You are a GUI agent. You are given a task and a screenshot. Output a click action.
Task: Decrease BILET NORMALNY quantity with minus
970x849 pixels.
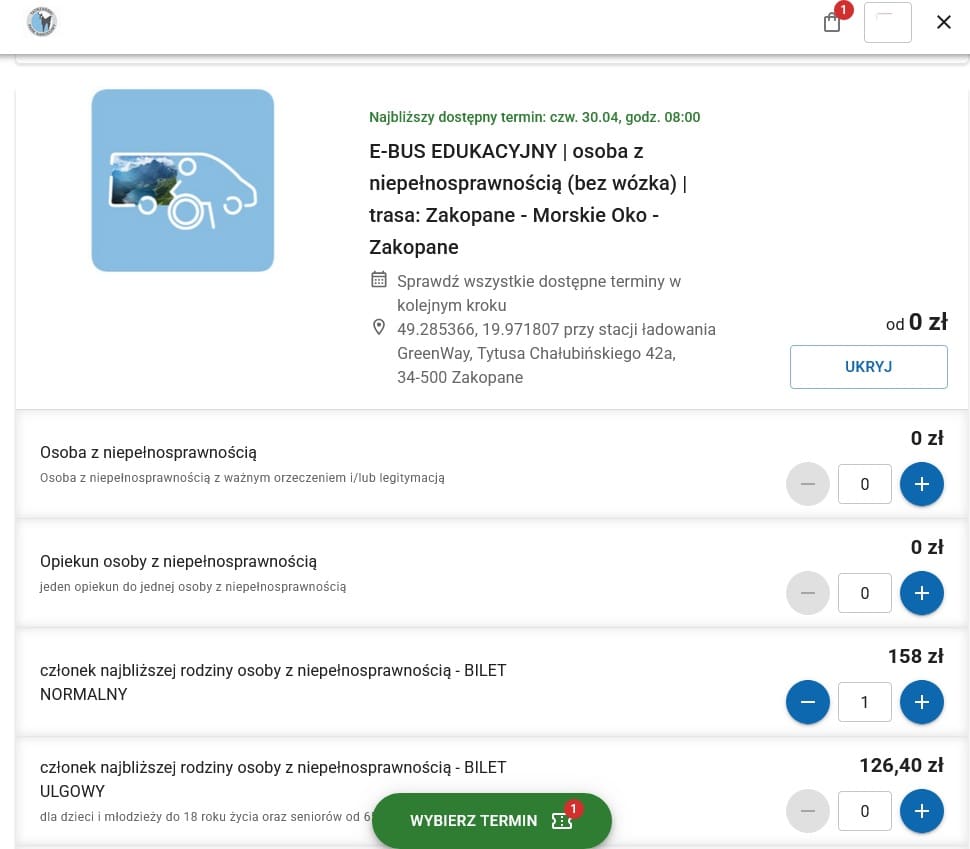click(x=808, y=702)
